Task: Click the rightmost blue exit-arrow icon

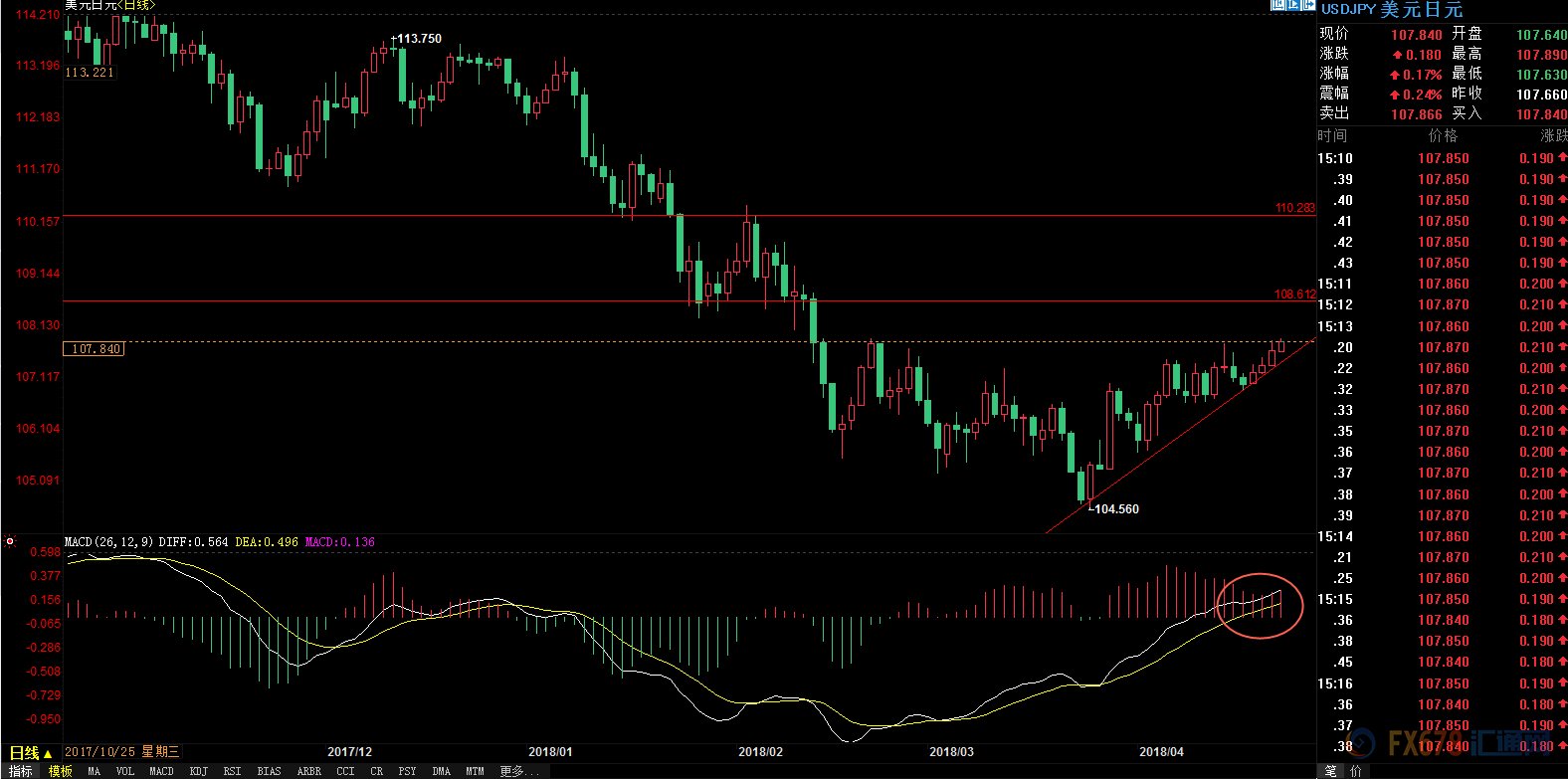Action: [x=1307, y=5]
